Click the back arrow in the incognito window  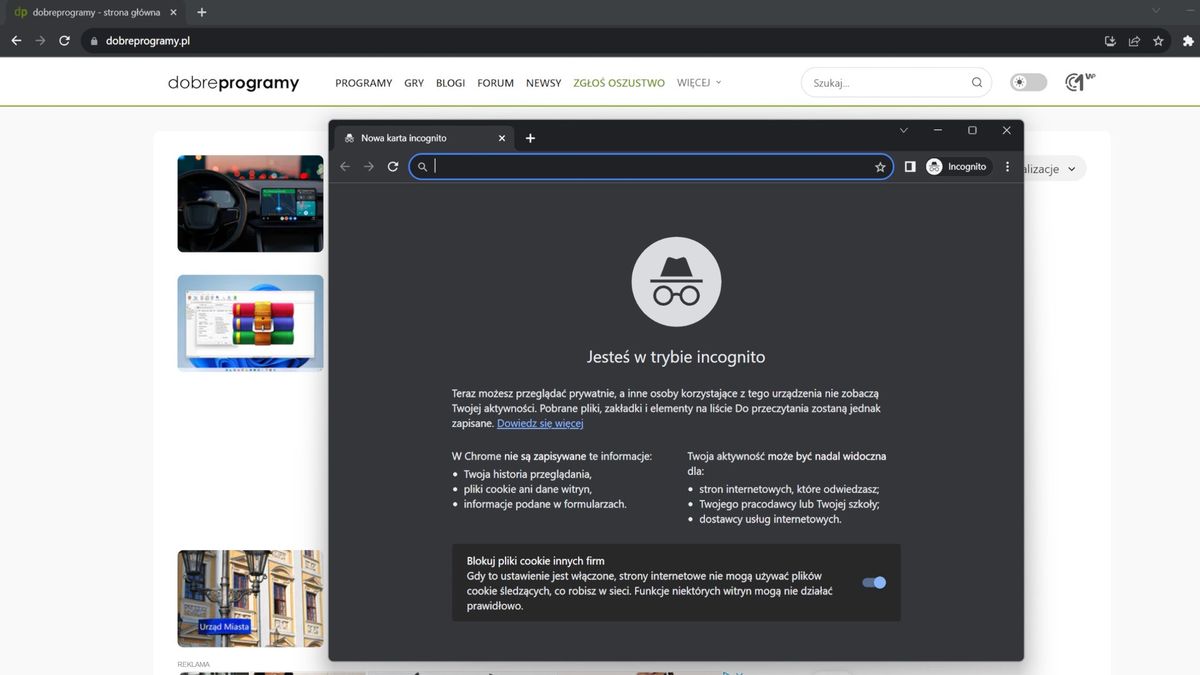344,166
